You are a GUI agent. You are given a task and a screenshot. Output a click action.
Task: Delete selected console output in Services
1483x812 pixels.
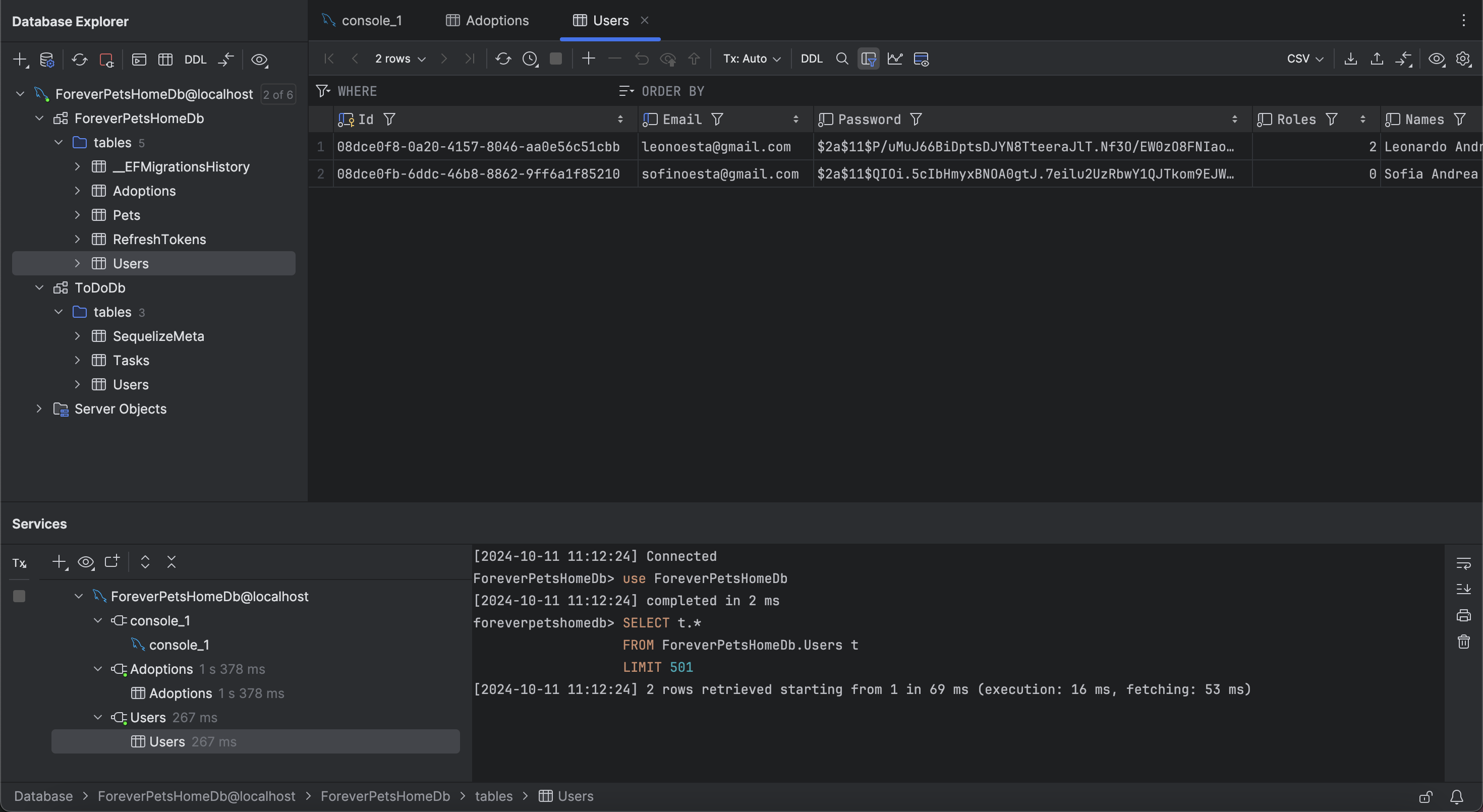[1463, 642]
